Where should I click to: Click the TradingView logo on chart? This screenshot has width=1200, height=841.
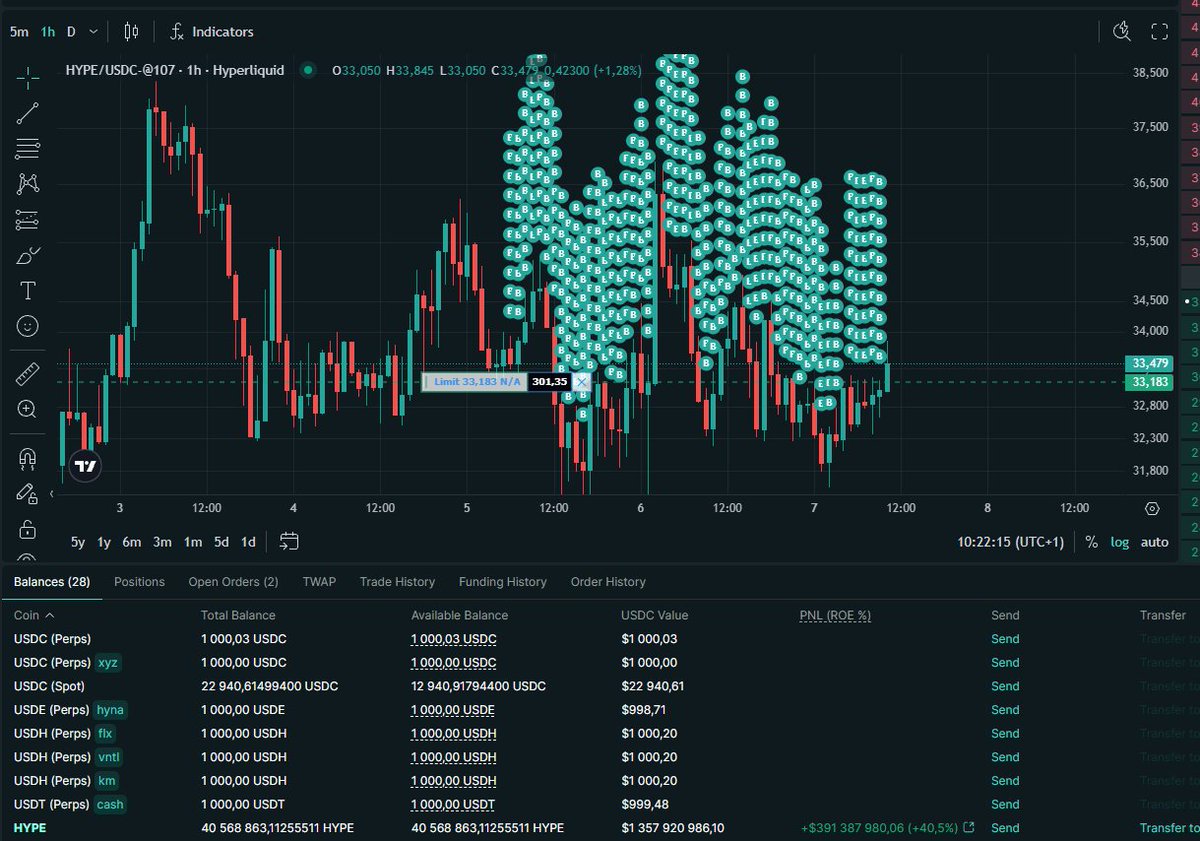point(86,466)
